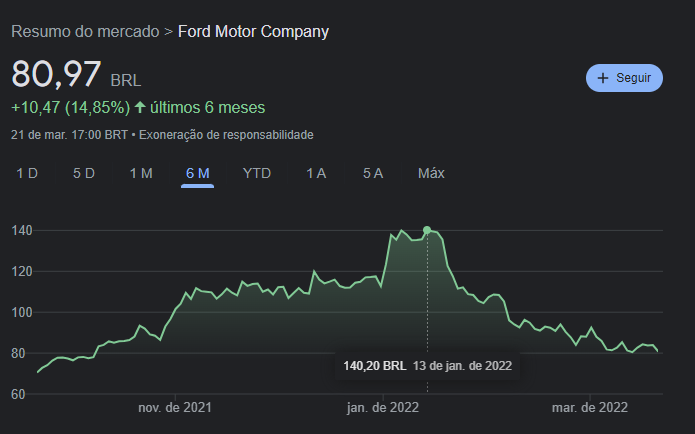The width and height of the screenshot is (695, 434).
Task: Click the plus icon in Seguir button
Action: pos(602,78)
